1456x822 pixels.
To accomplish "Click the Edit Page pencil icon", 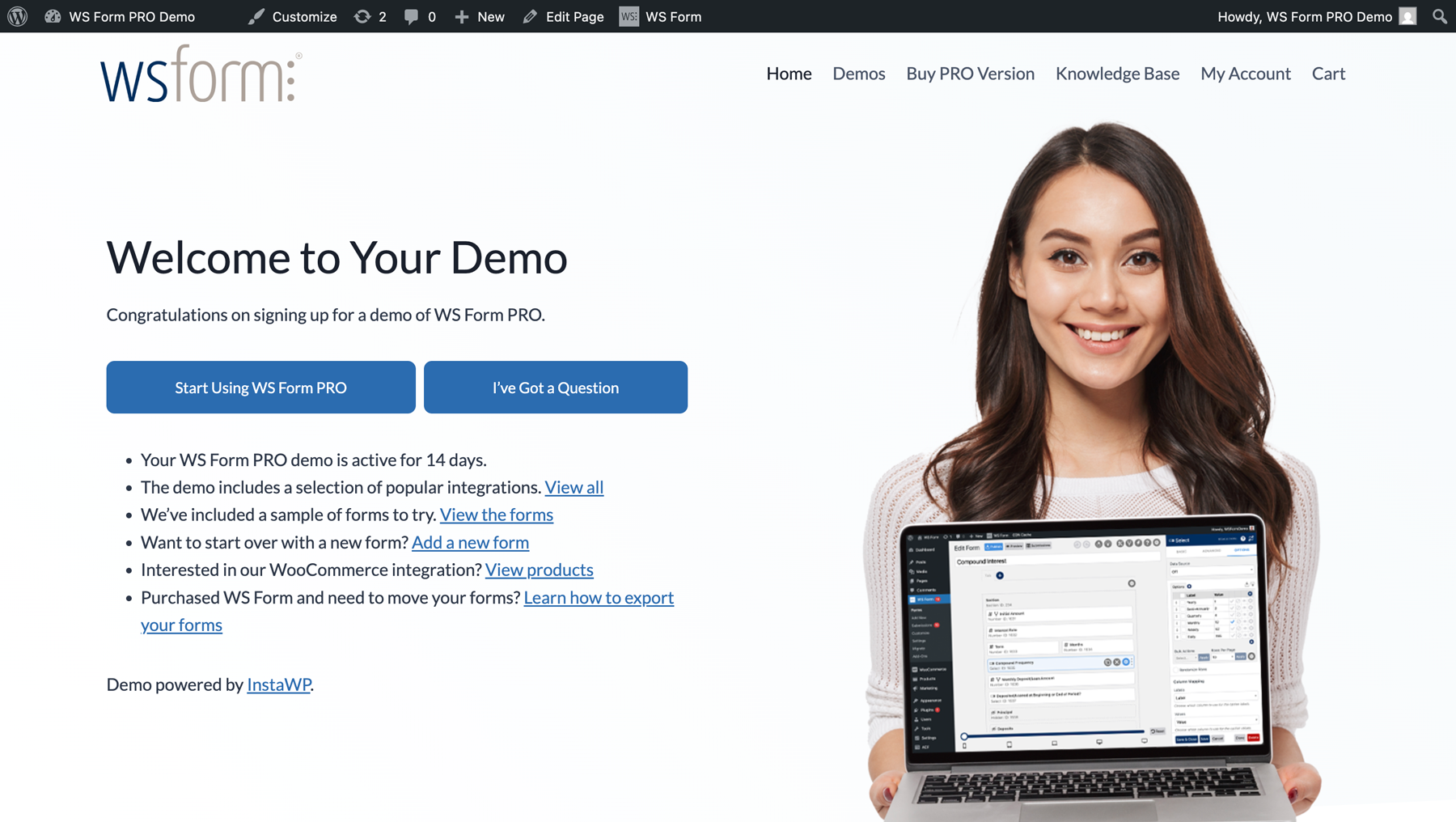I will pyautogui.click(x=531, y=16).
